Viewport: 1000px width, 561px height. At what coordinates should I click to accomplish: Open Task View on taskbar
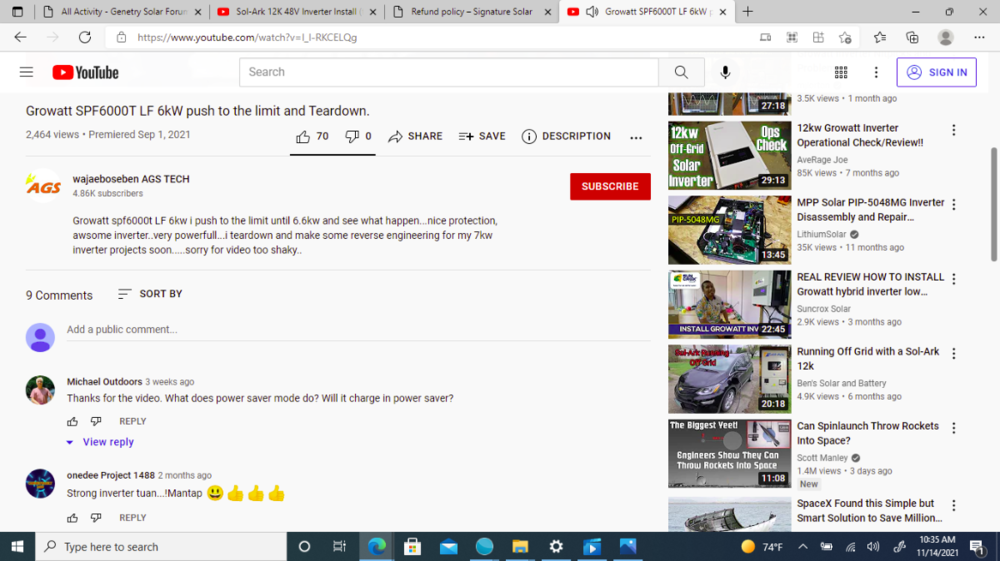click(x=339, y=546)
